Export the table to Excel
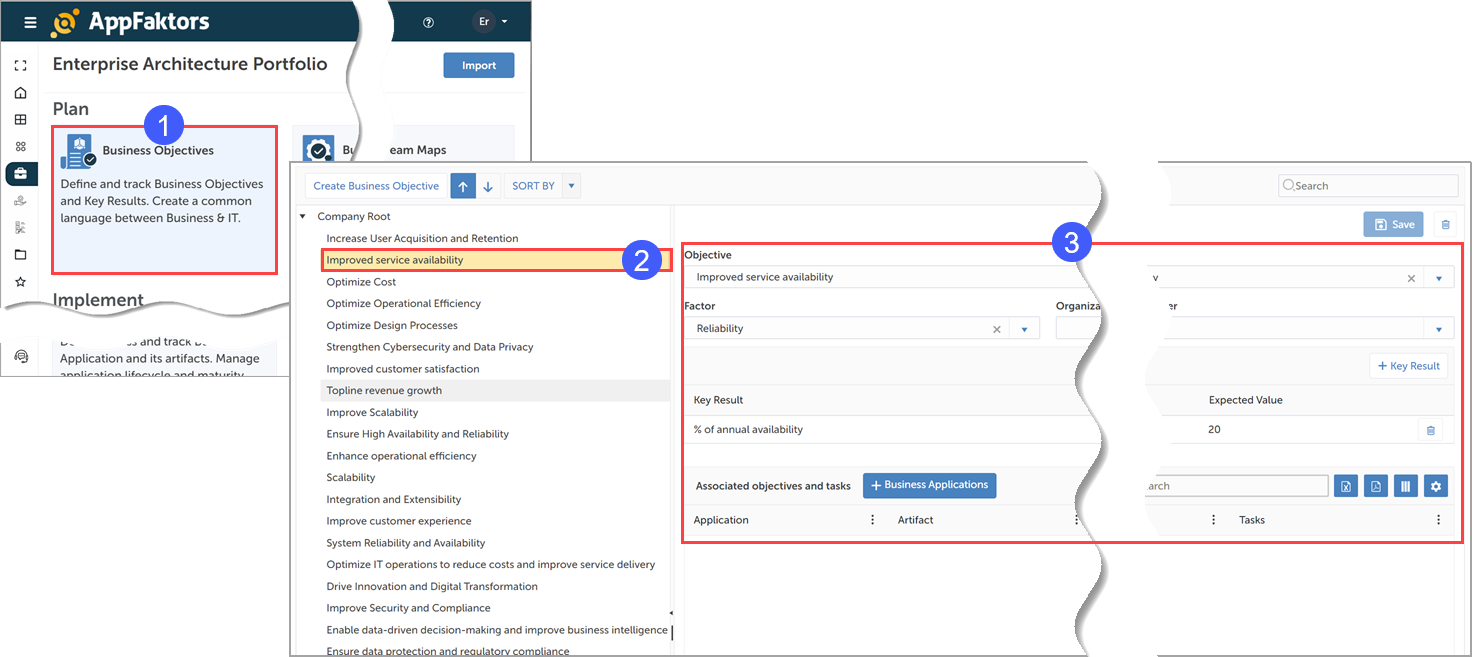The width and height of the screenshot is (1472, 657). click(1346, 486)
